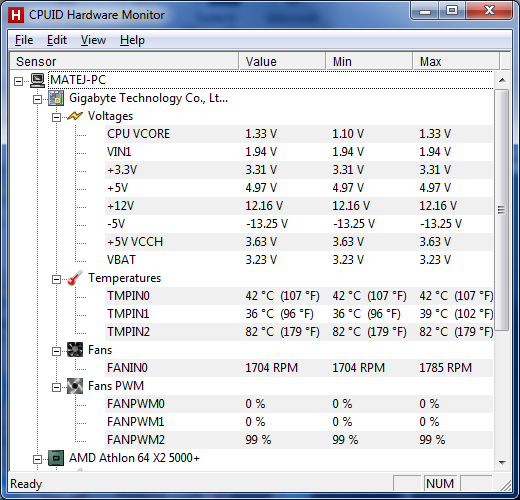Click the Voltages lightning icon
Viewport: 520px width, 500px height.
(x=75, y=116)
